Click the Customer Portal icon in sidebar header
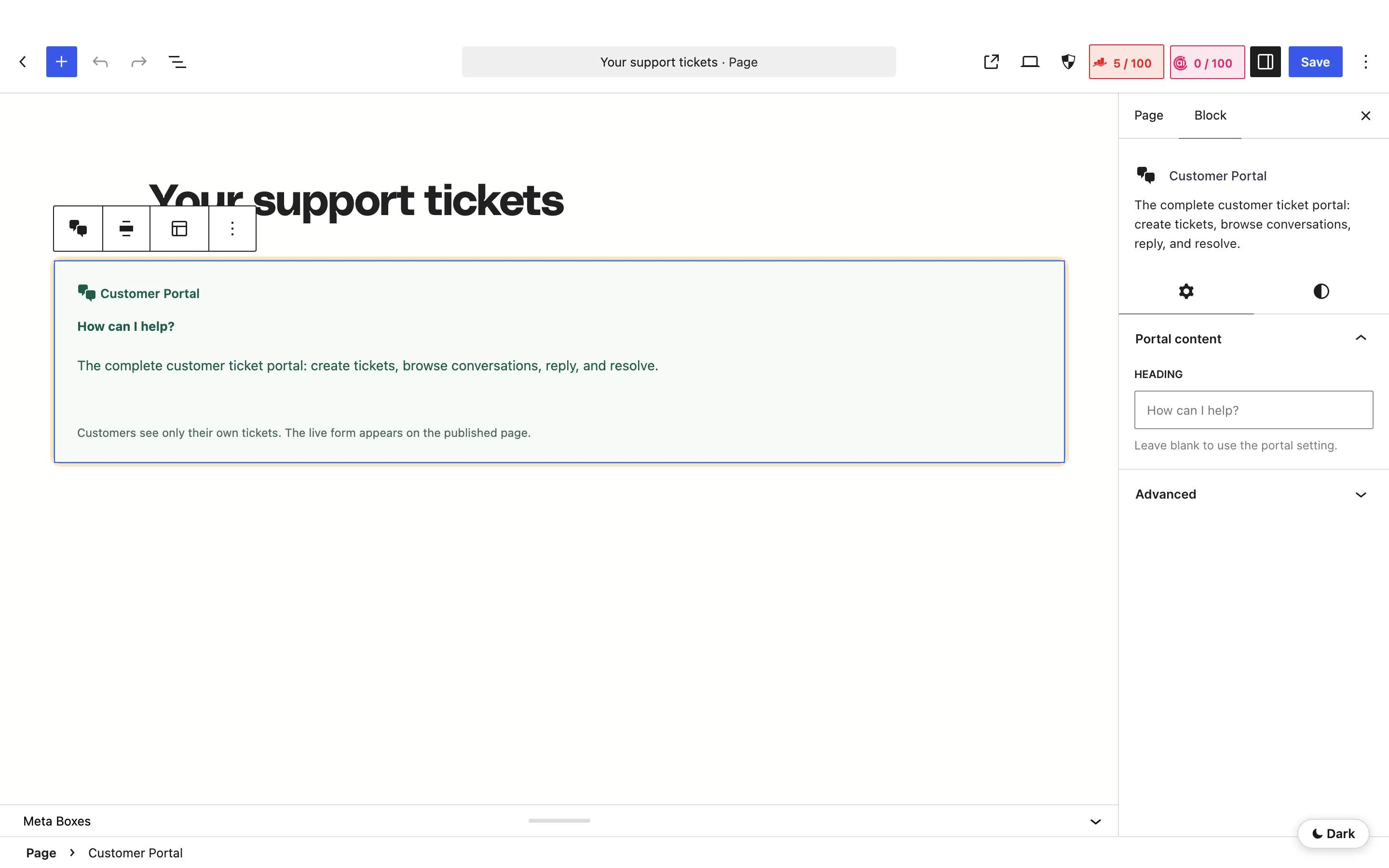1389x868 pixels. 1145,175
